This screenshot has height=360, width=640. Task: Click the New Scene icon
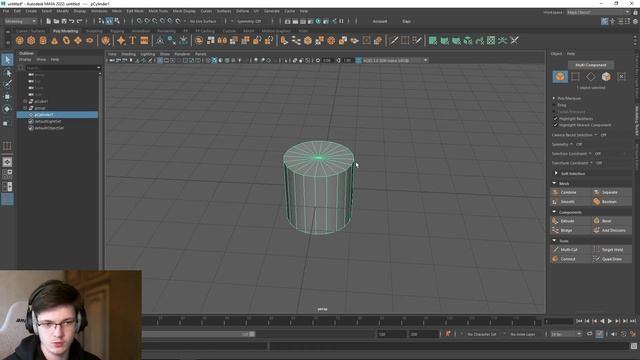tap(49, 21)
